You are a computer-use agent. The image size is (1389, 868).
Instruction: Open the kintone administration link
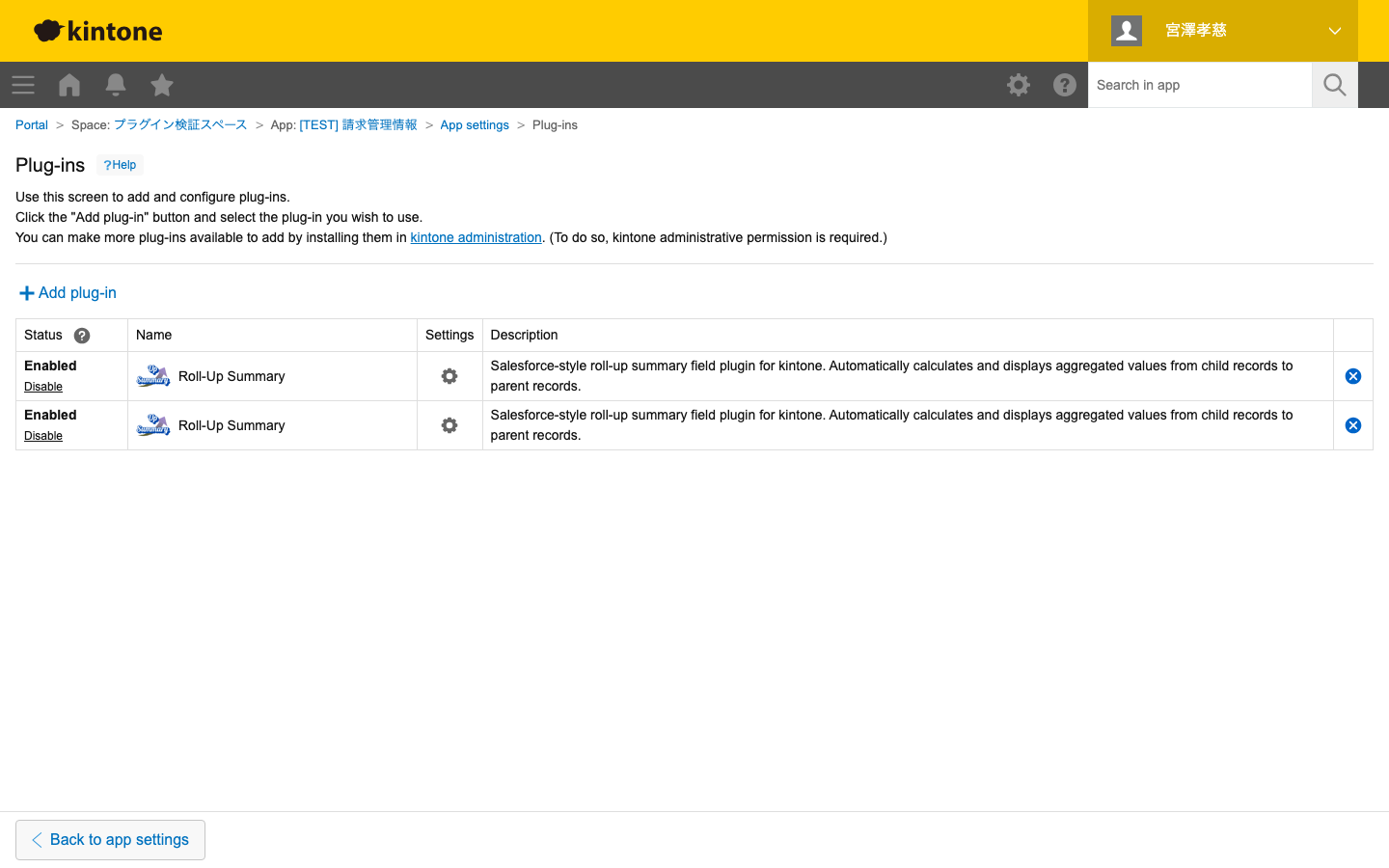coord(476,237)
